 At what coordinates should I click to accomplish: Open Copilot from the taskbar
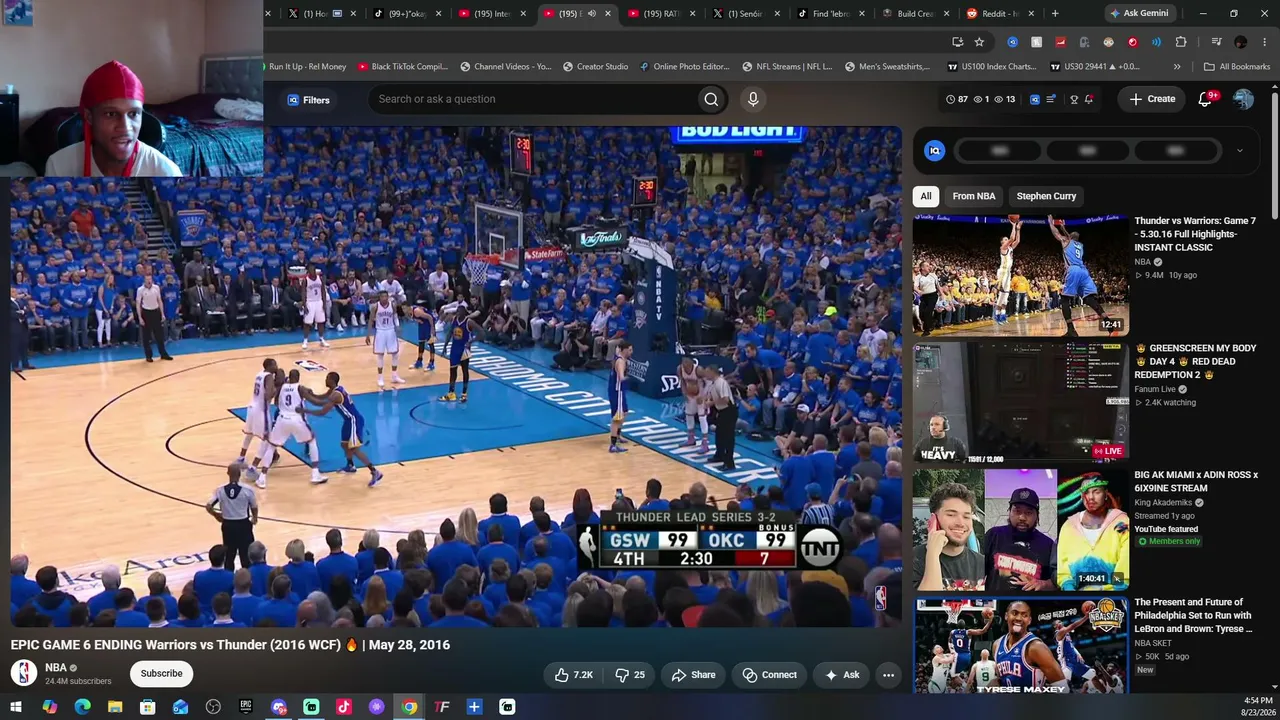click(49, 707)
